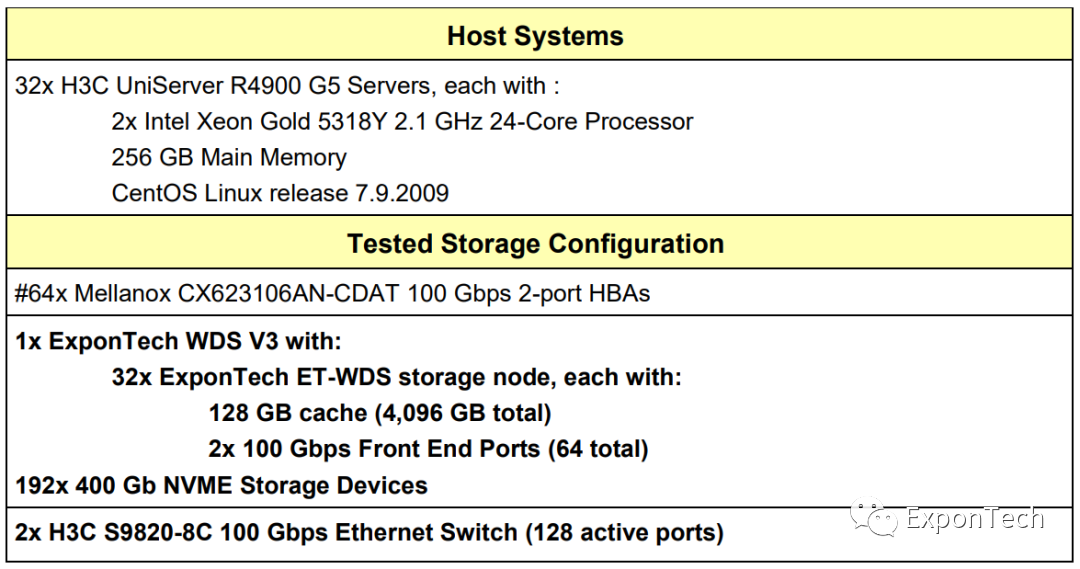Image resolution: width=1080 pixels, height=569 pixels.
Task: Select the 192x 400 Gb NVME Storage Devices line
Action: click(x=221, y=486)
